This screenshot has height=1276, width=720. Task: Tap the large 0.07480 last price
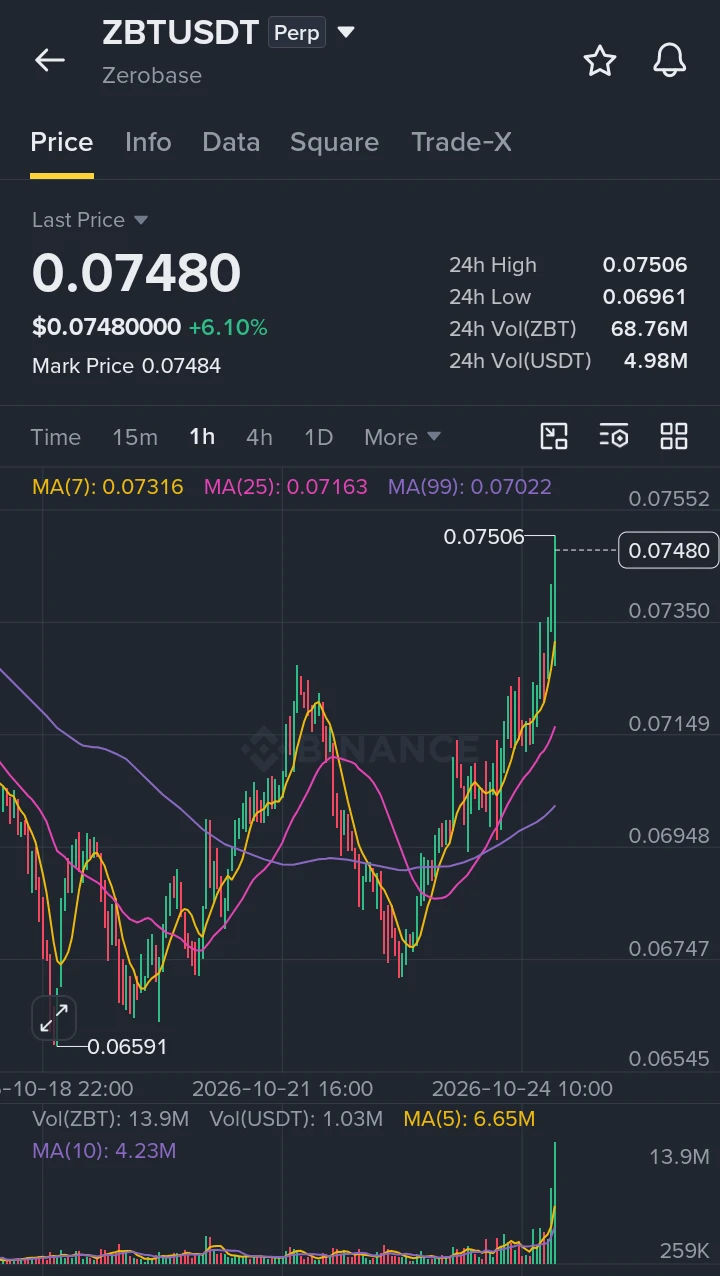point(137,273)
